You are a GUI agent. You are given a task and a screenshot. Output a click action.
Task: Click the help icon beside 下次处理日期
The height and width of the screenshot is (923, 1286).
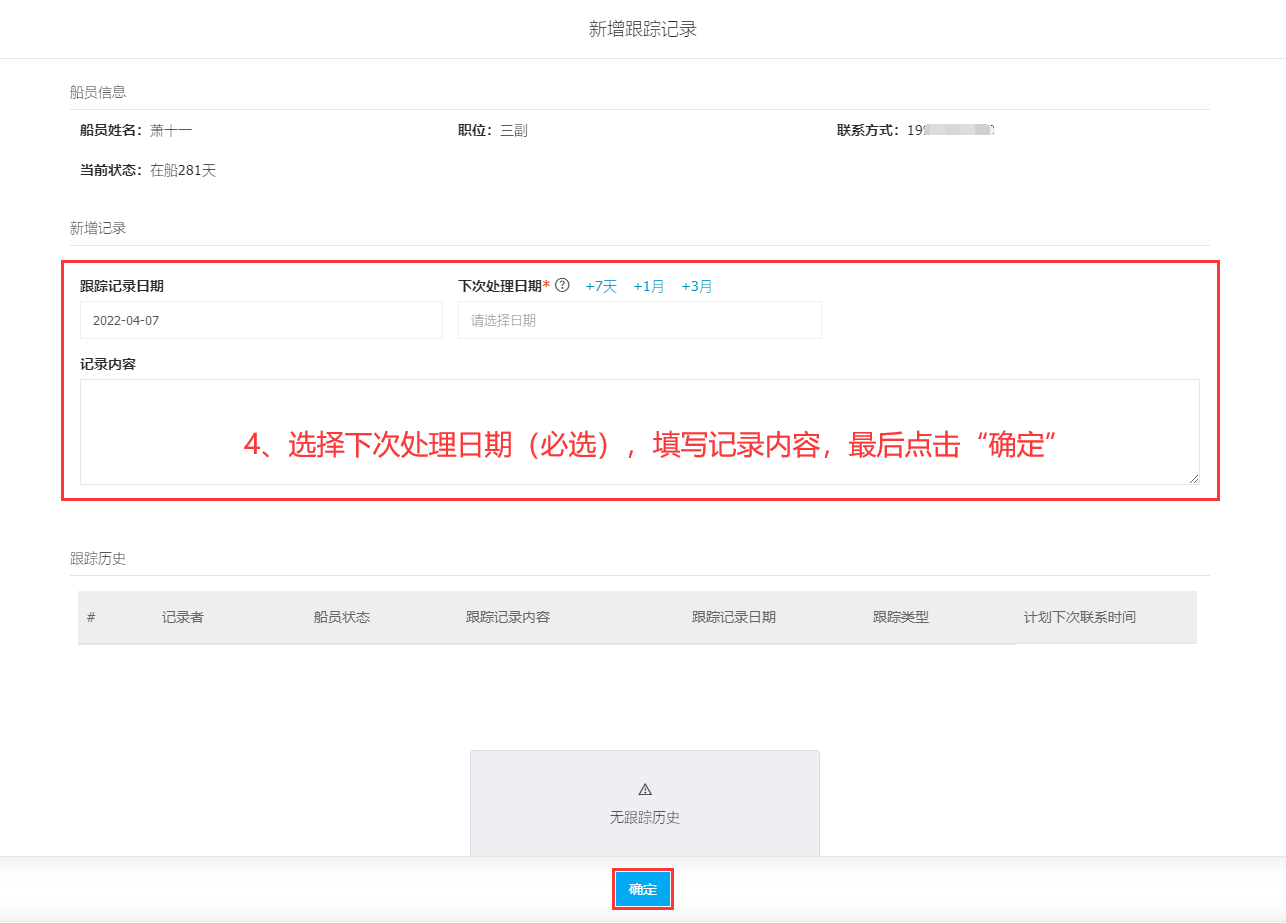(x=562, y=286)
